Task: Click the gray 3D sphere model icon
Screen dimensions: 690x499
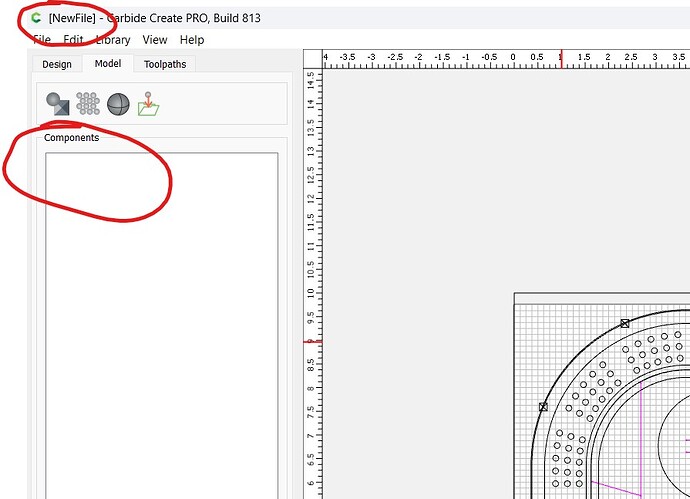Action: point(119,103)
